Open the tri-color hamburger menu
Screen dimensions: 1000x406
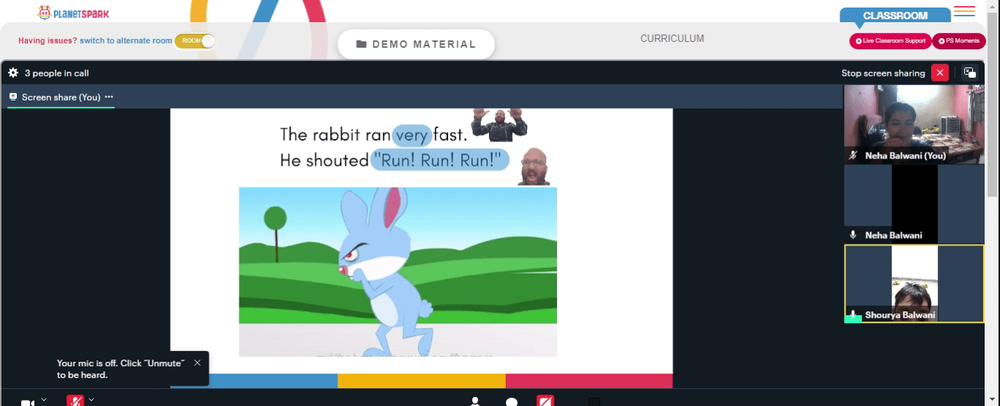click(x=964, y=11)
